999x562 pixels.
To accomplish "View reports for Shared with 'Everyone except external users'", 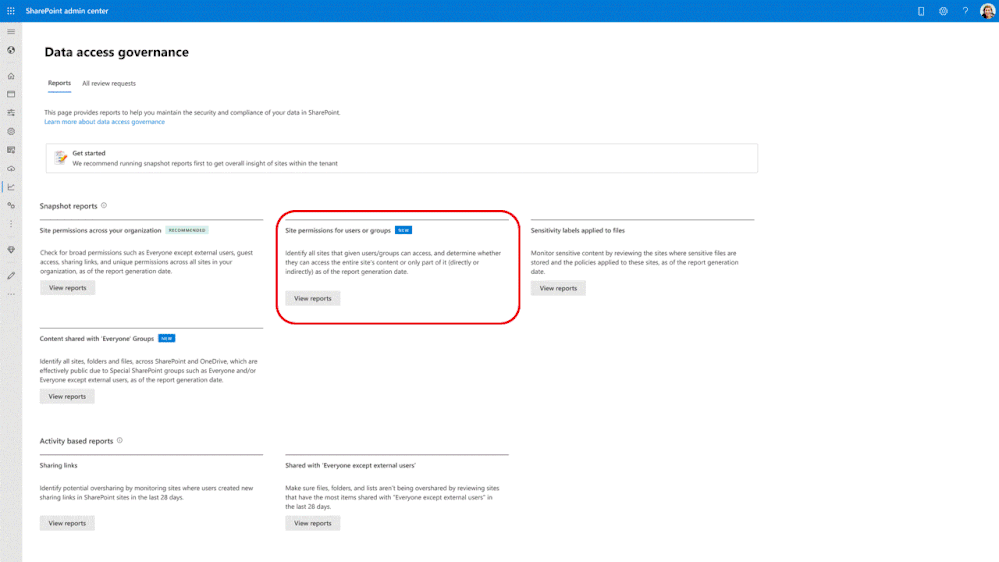I will [313, 523].
